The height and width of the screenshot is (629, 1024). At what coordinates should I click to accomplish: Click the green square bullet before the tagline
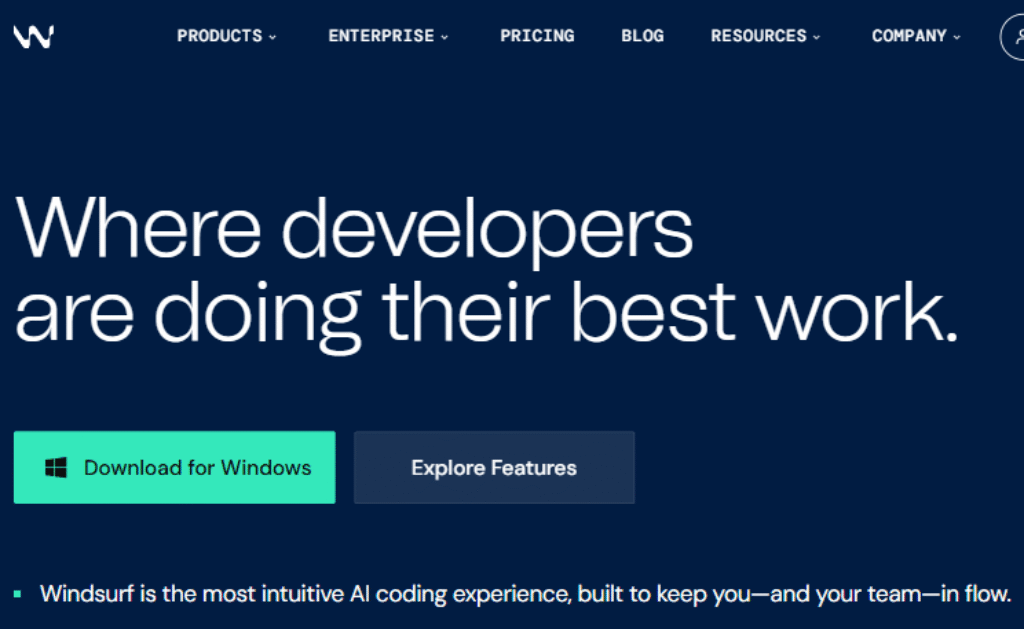coord(17,594)
